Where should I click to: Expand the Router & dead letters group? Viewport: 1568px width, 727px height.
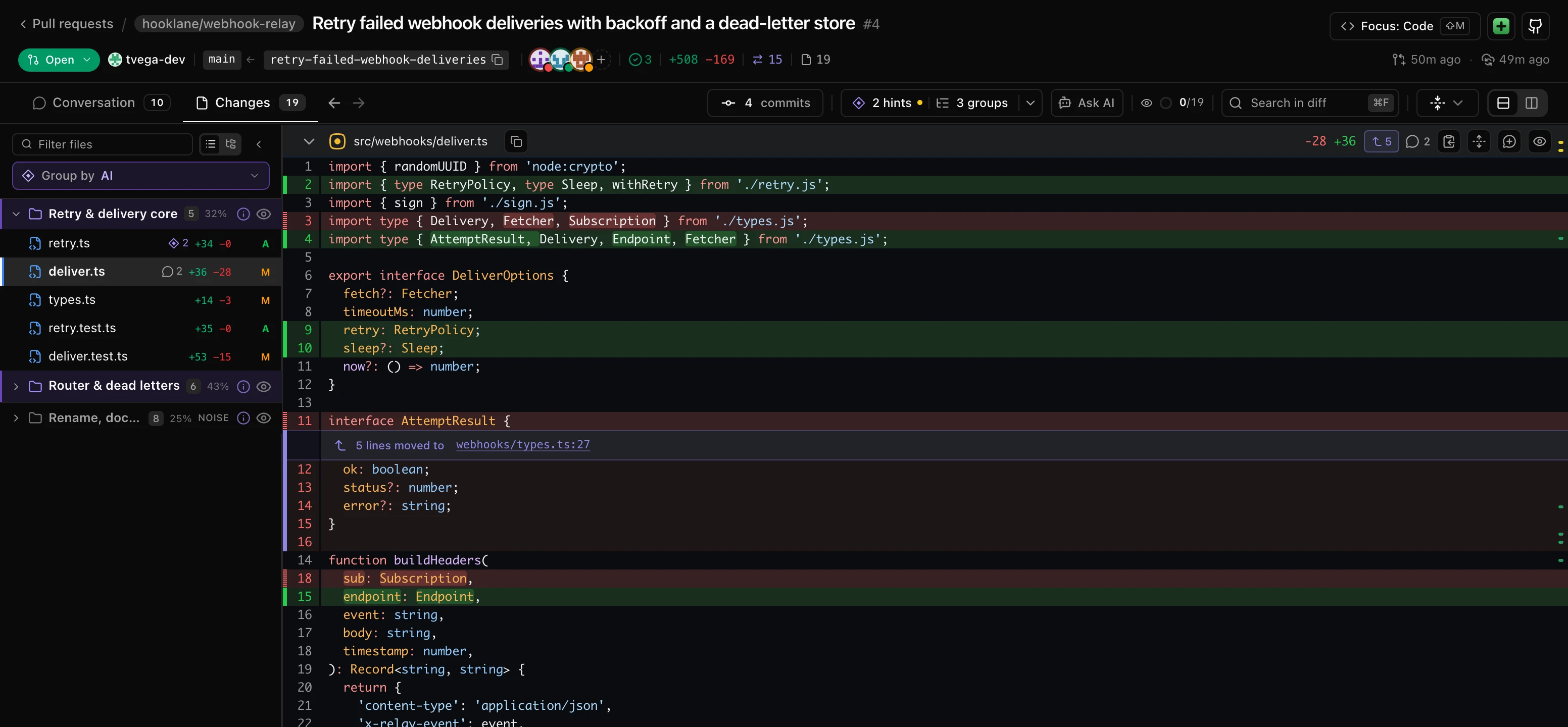(17, 386)
